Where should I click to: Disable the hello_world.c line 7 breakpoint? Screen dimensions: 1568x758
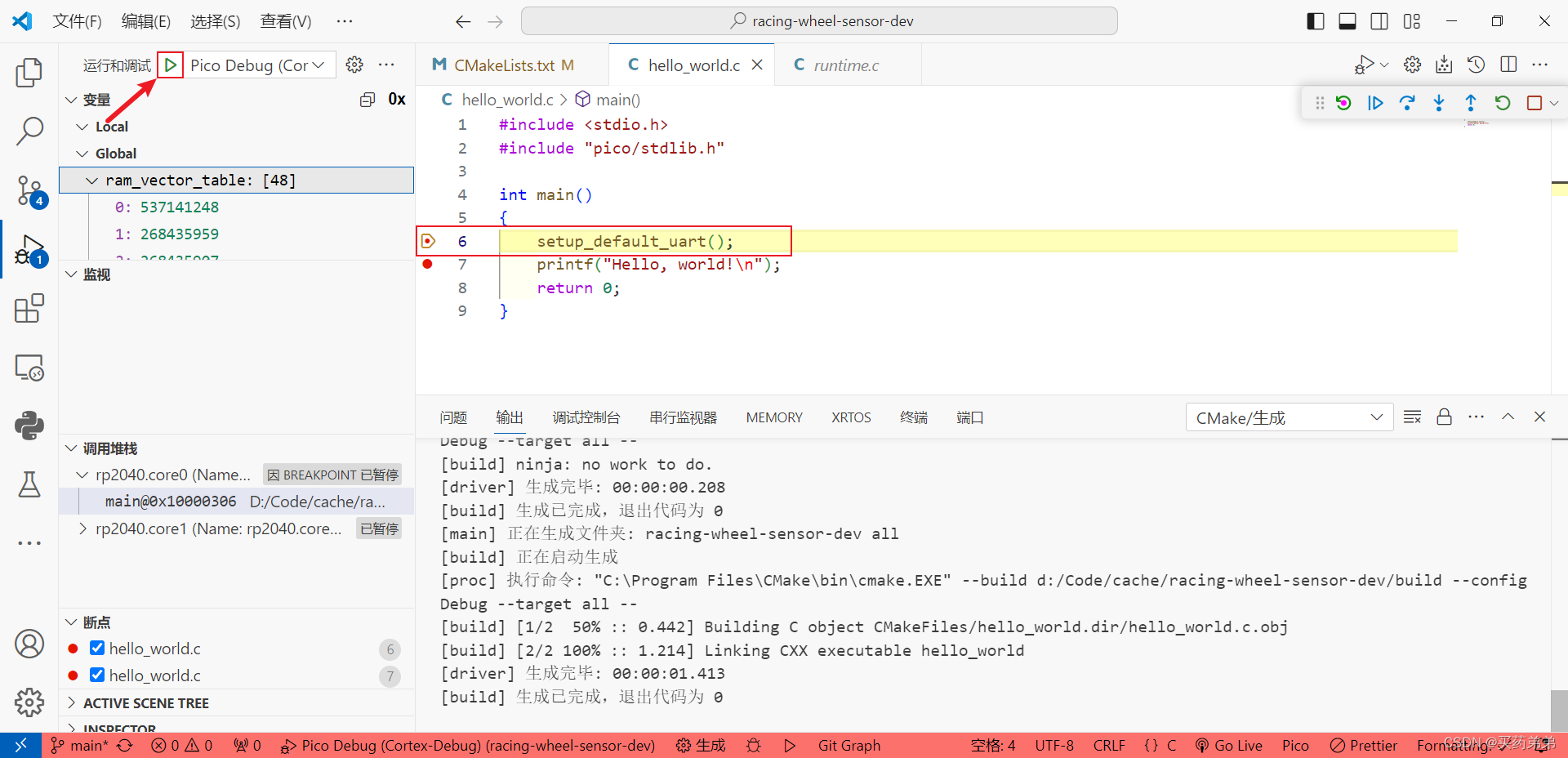coord(97,676)
